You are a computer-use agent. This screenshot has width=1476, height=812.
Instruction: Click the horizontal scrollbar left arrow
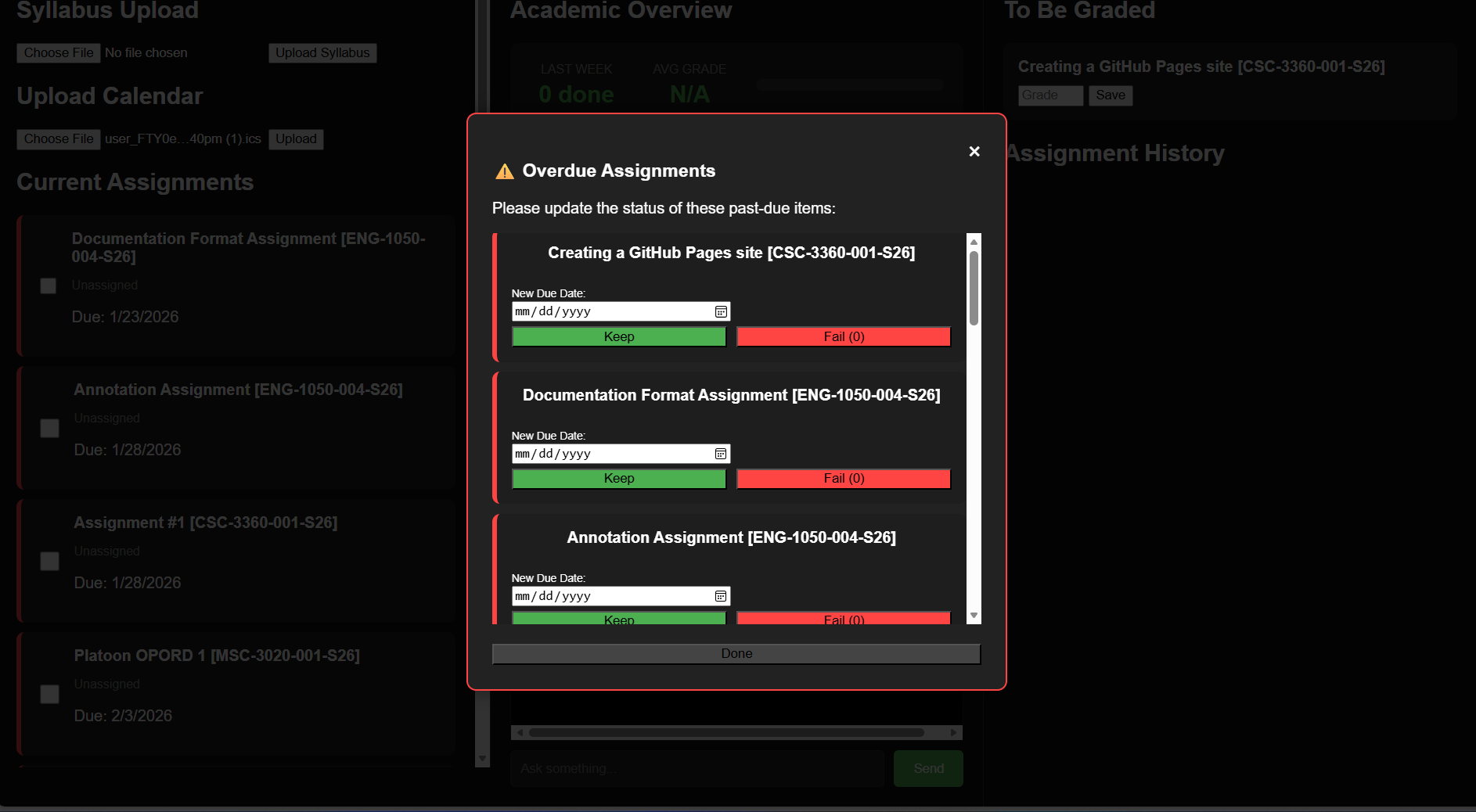519,733
